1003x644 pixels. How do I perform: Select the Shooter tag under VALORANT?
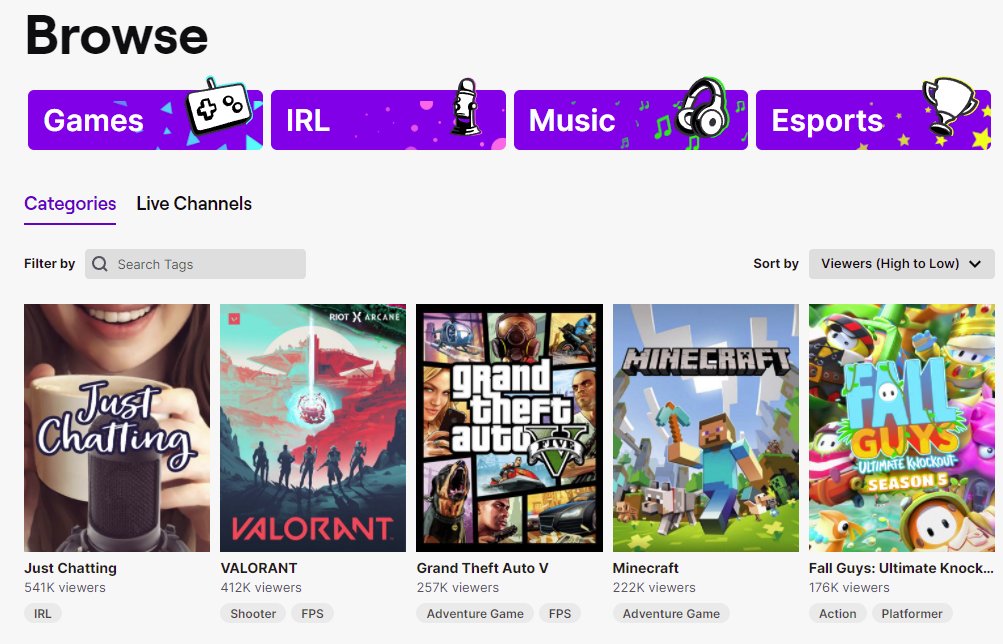tap(253, 613)
